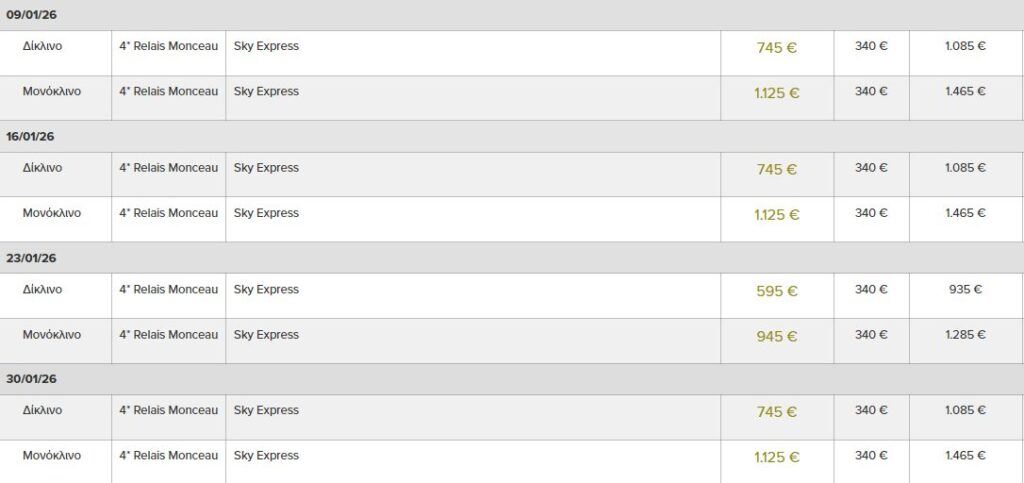The height and width of the screenshot is (483, 1024).
Task: Click the 745 € price under 09/01/26
Action: 777,48
